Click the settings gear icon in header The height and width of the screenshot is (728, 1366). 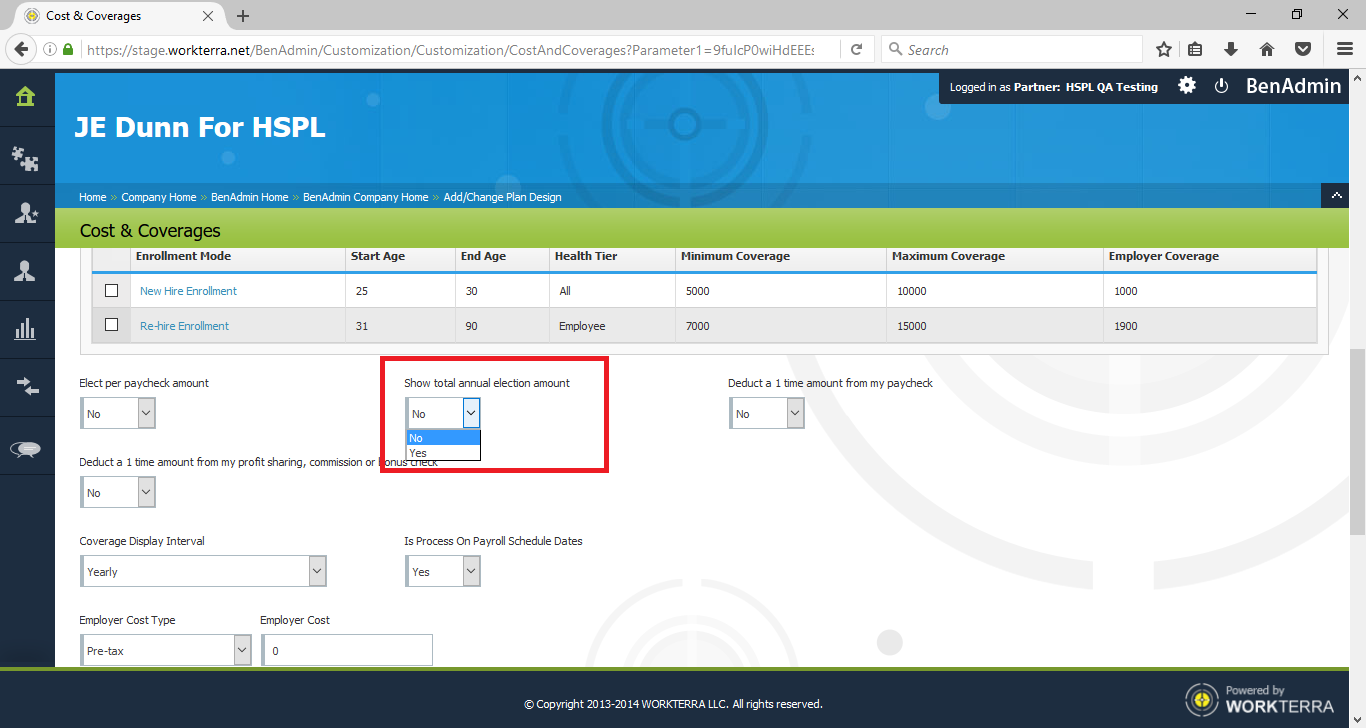point(1187,86)
